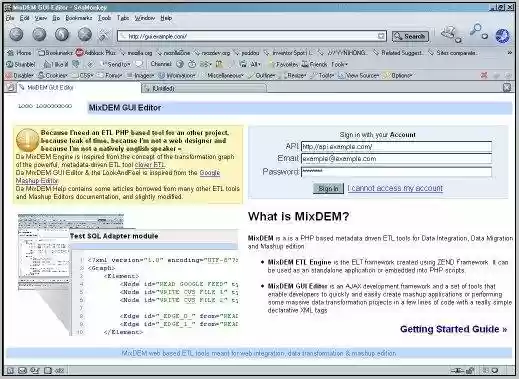Open the View menu
519x379 pixels.
click(41, 18)
